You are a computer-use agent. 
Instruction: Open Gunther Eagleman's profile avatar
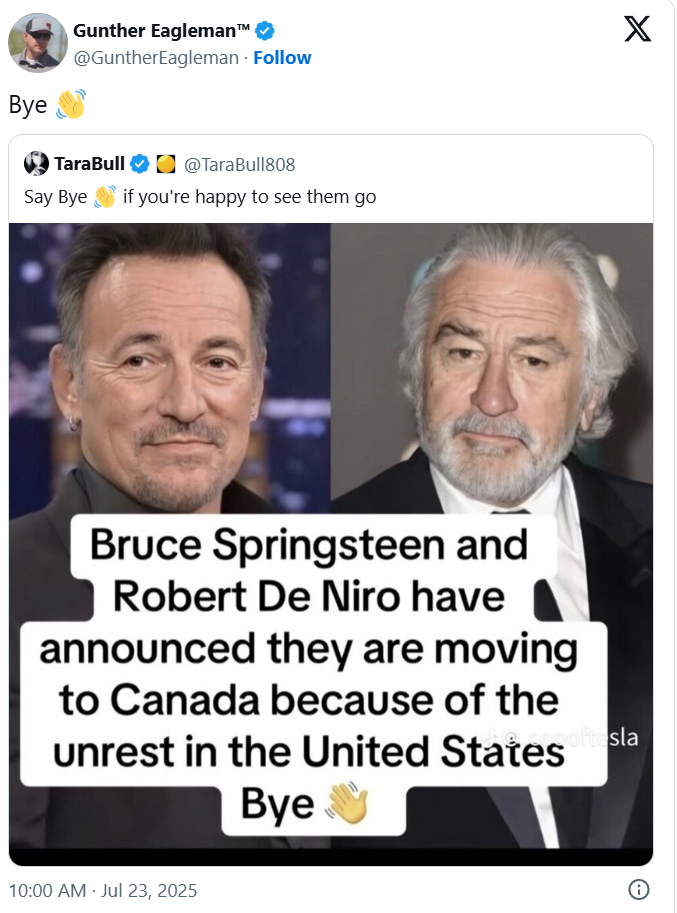pos(37,42)
